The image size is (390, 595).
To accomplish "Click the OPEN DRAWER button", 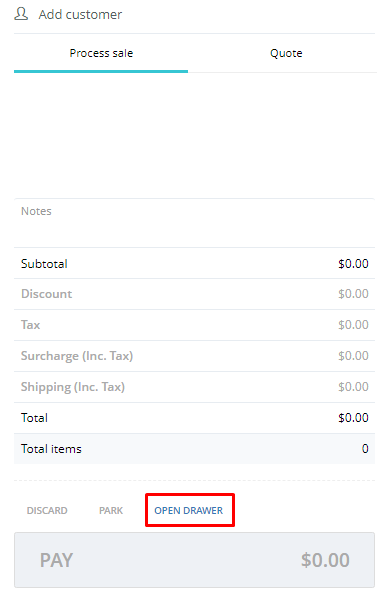I will (x=189, y=511).
